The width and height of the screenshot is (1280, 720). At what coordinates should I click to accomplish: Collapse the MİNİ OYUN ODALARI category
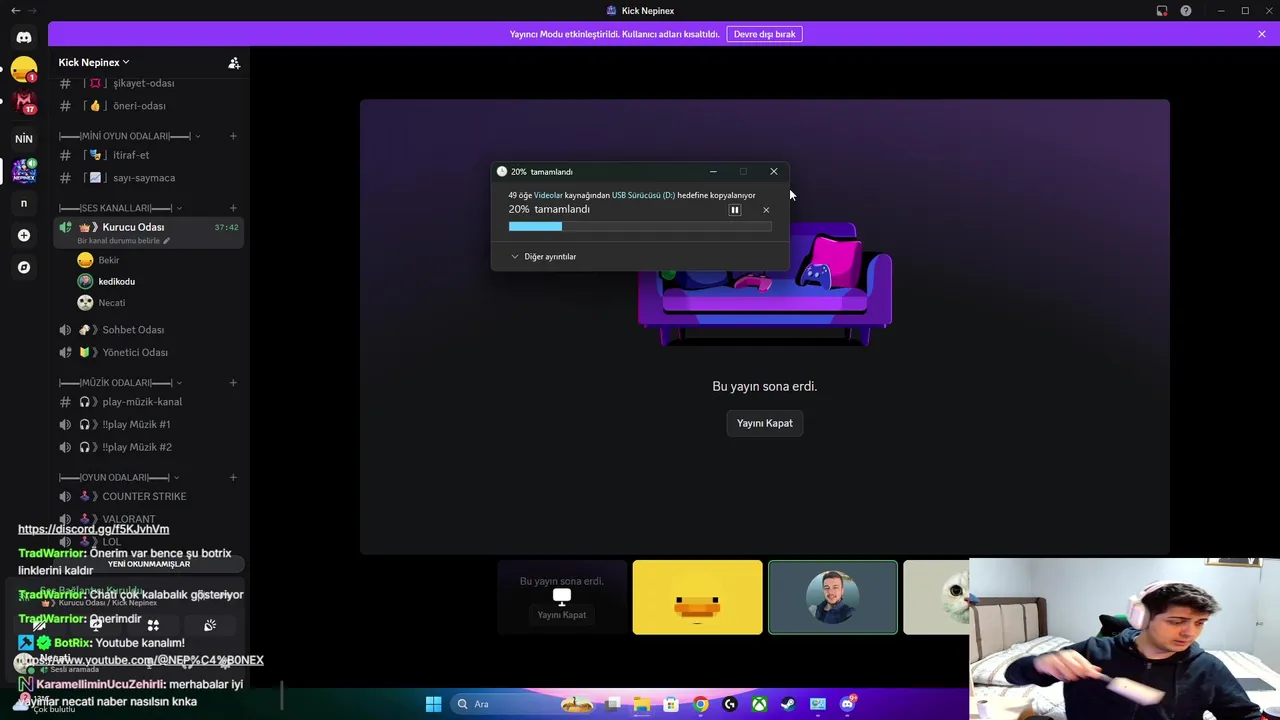click(129, 136)
